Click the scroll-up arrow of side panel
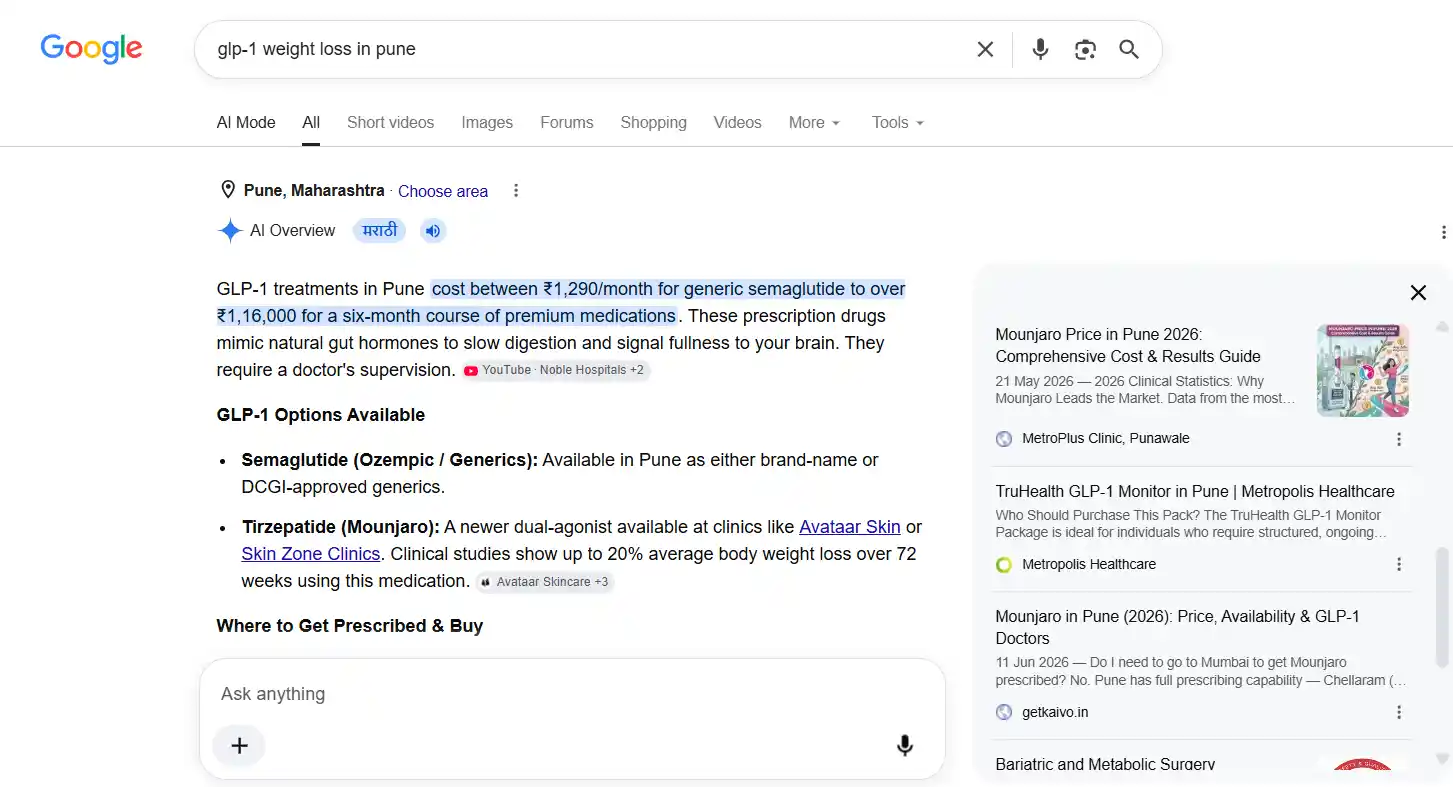 1441,327
